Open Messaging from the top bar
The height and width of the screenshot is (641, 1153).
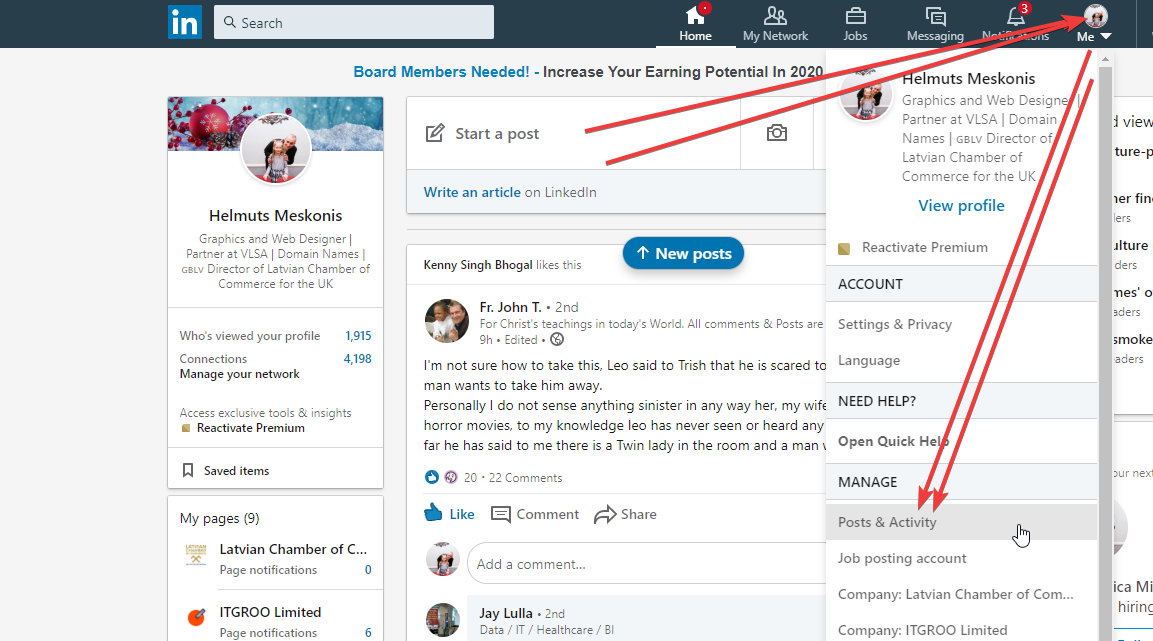pyautogui.click(x=935, y=24)
